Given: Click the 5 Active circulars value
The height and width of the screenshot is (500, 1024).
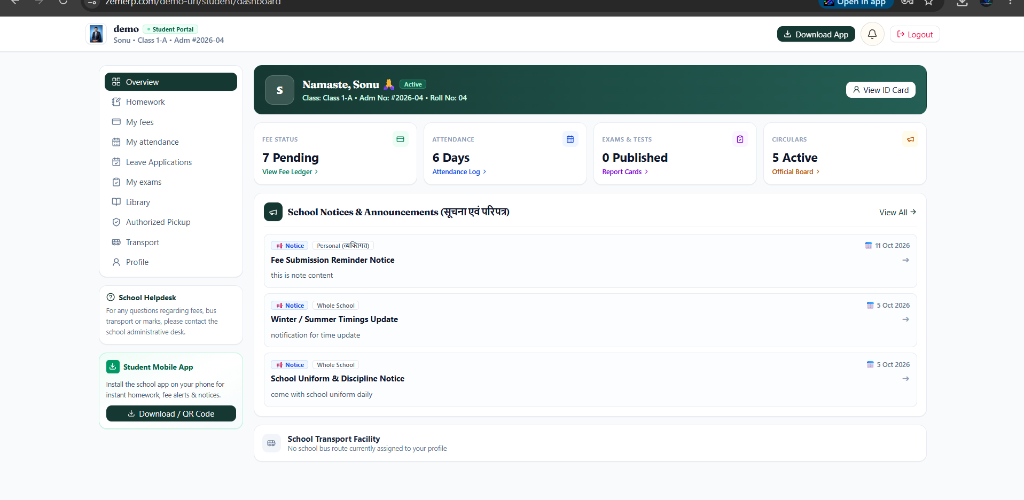Looking at the screenshot, I should pyautogui.click(x=795, y=157).
